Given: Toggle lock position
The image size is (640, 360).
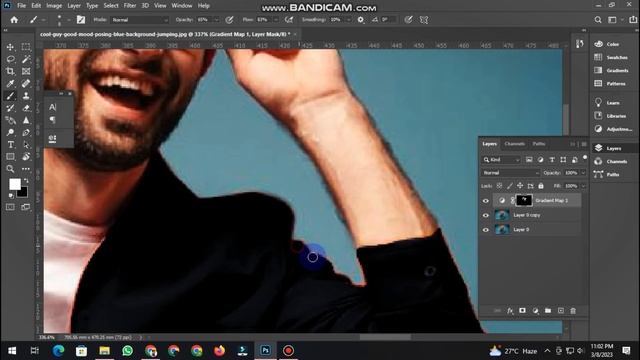Looking at the screenshot, I should tap(520, 186).
